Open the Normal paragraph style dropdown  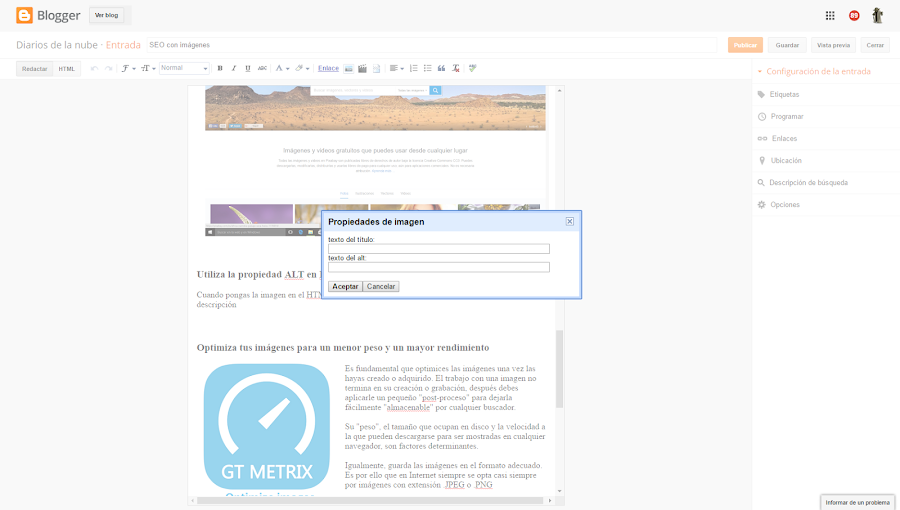pyautogui.click(x=184, y=68)
